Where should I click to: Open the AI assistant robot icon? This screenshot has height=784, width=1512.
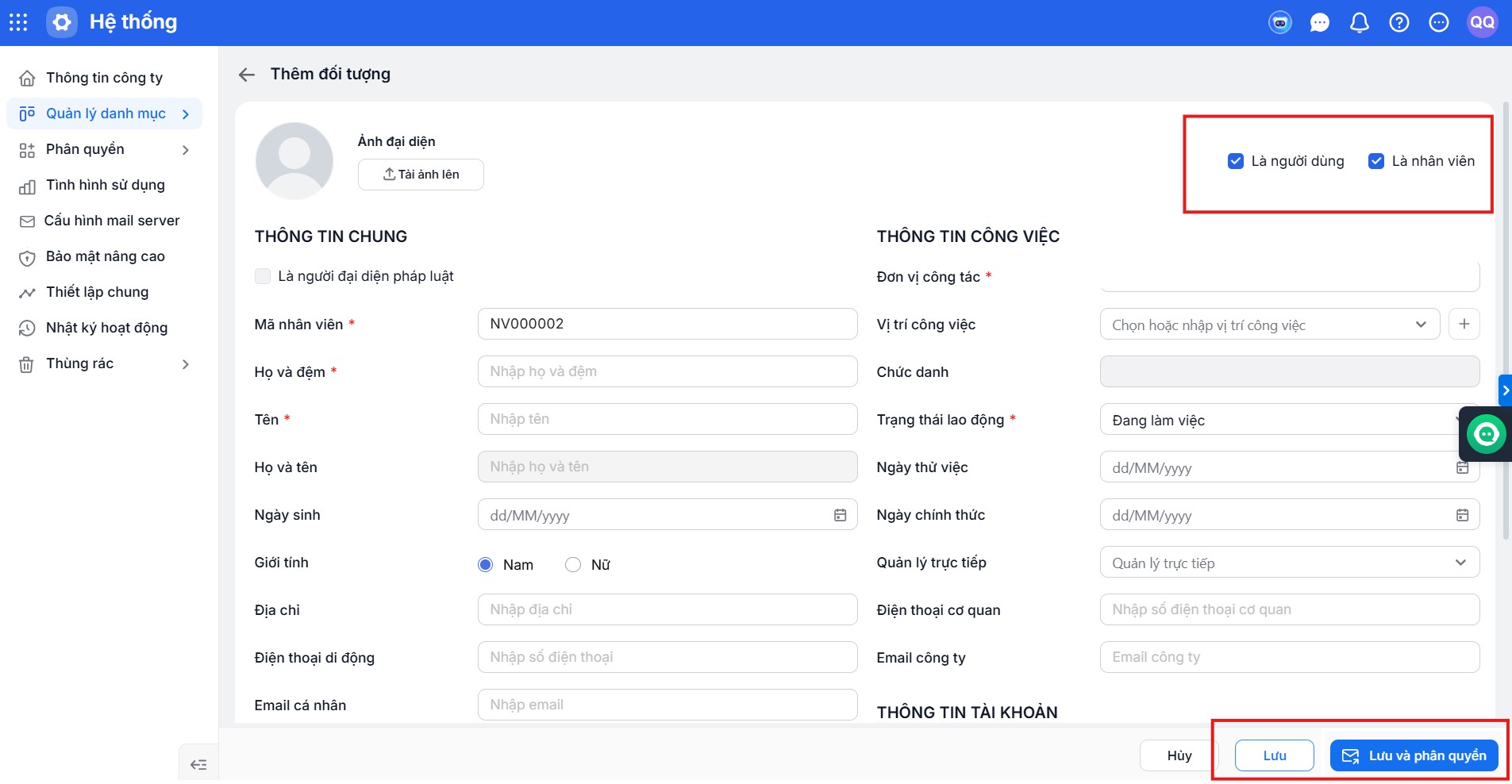1280,22
